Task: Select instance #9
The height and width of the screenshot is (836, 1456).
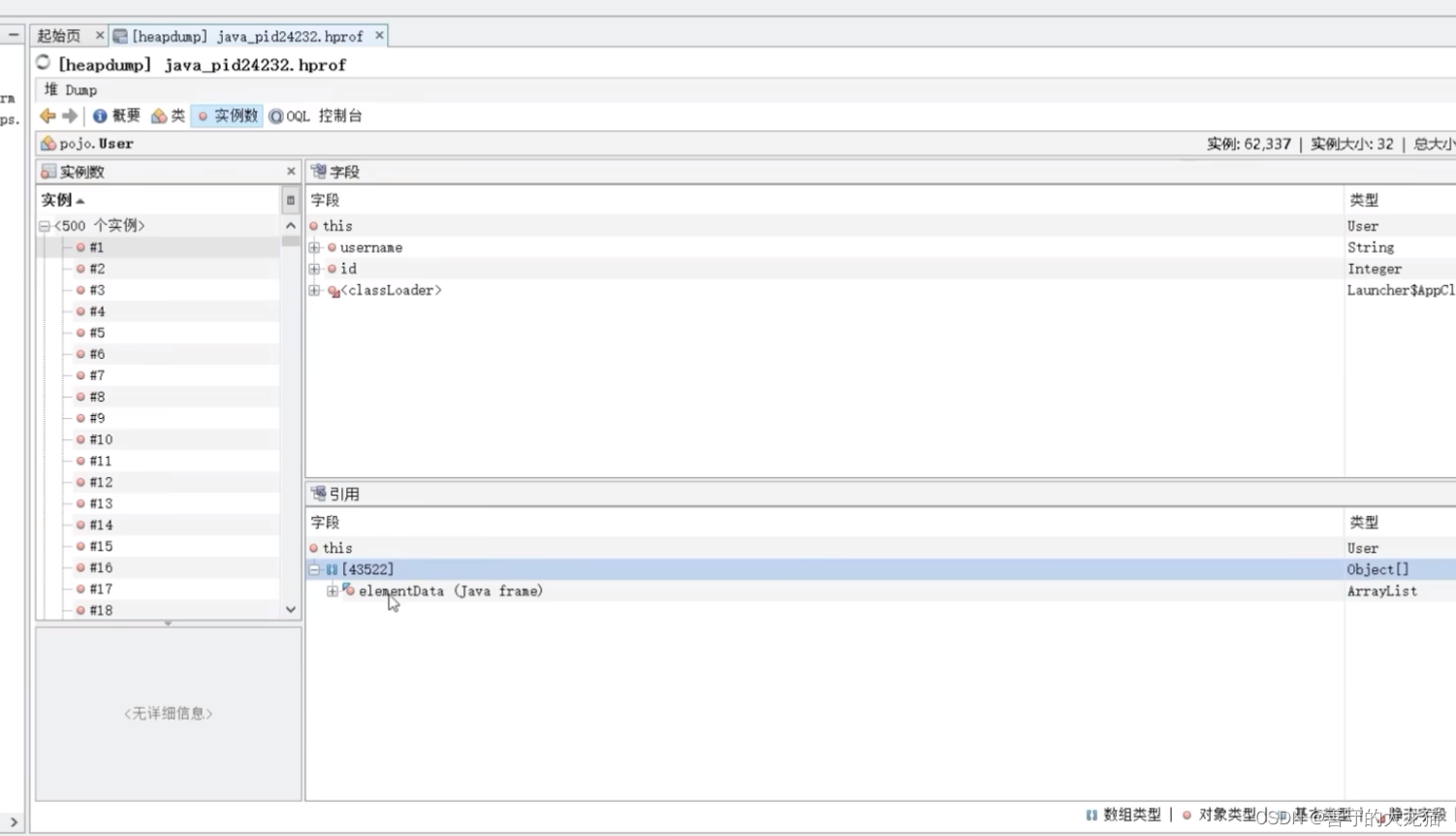Action: pos(158,418)
